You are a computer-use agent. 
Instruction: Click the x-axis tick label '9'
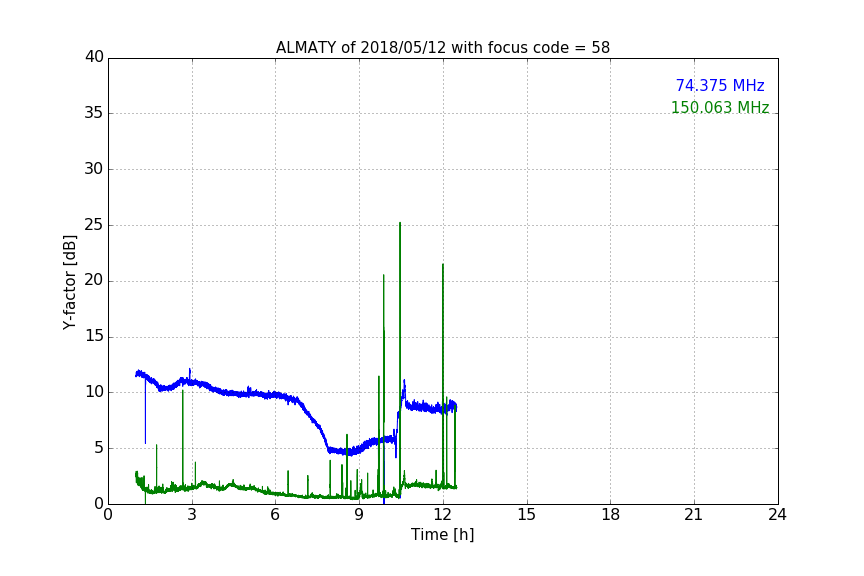[359, 515]
